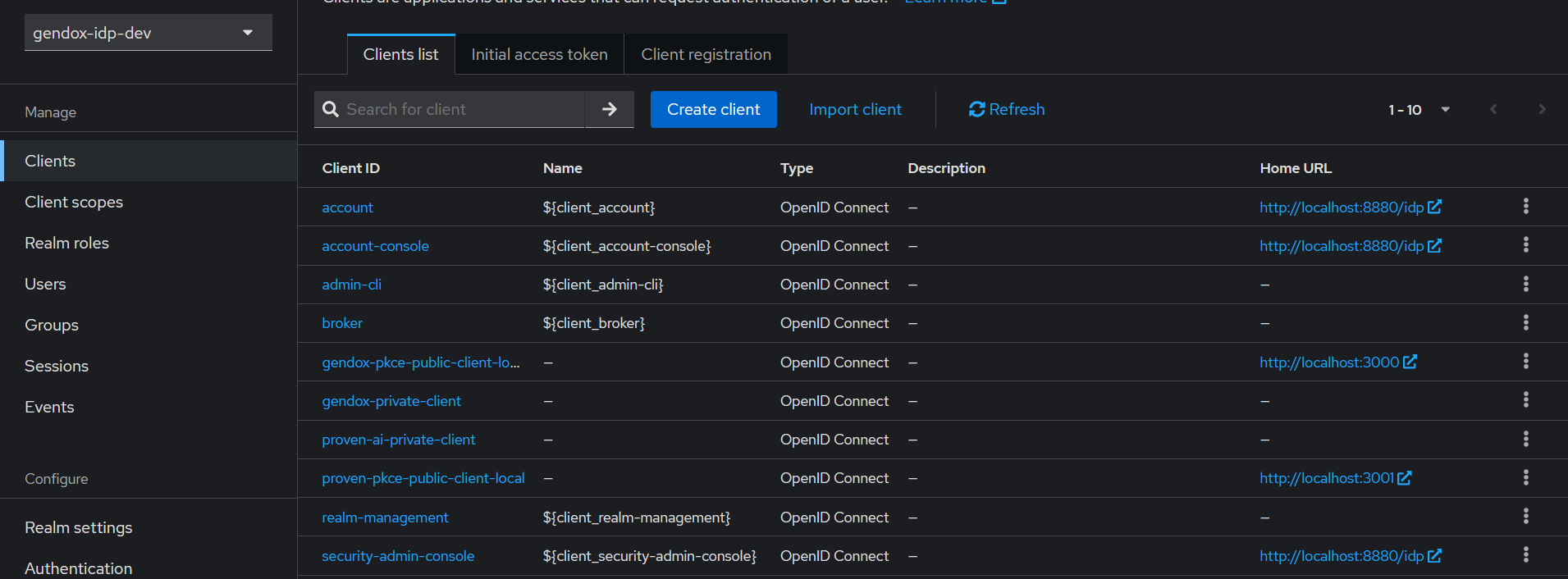The width and height of the screenshot is (1568, 579).
Task: Open kebab menu for broker row
Action: (x=1525, y=323)
